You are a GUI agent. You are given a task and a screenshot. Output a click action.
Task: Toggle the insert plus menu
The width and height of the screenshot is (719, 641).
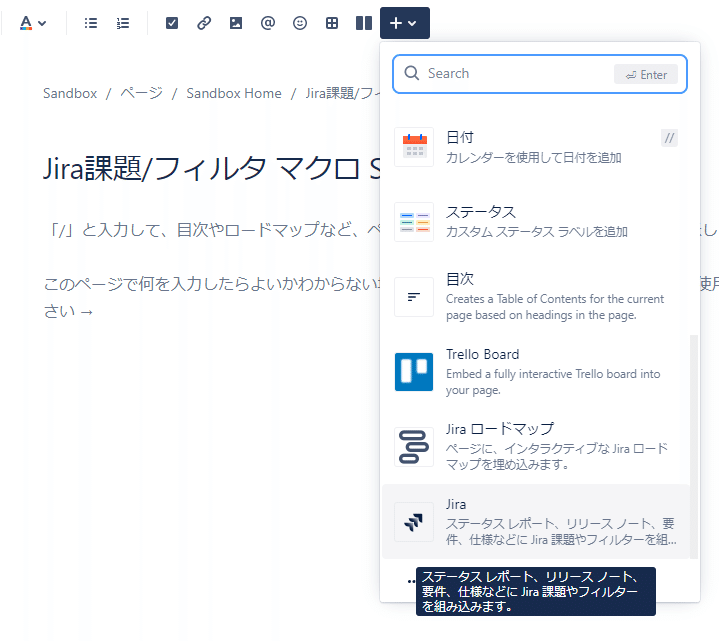404,23
